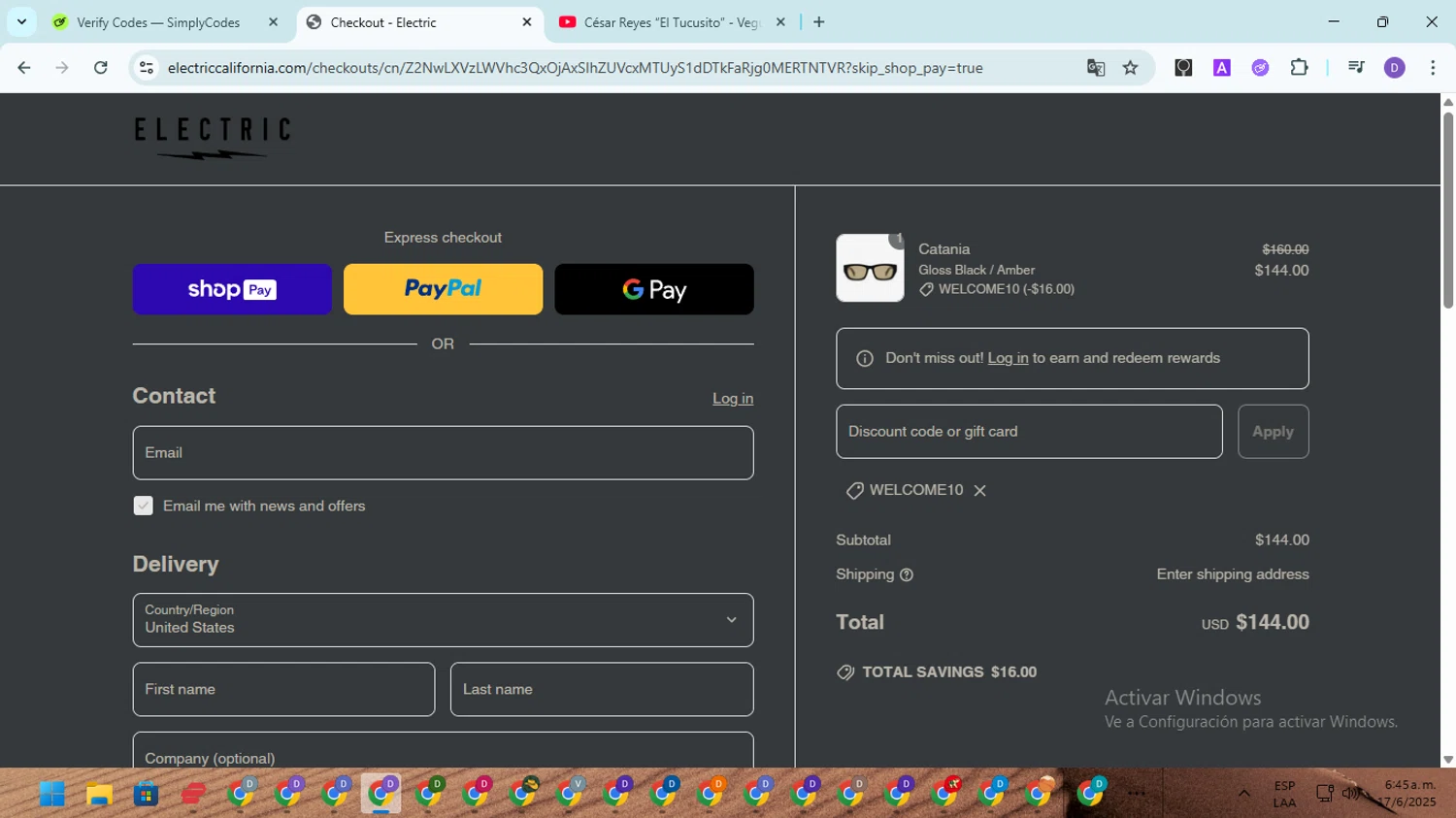The width and height of the screenshot is (1456, 818).
Task: Reload the checkout page
Action: 101,68
